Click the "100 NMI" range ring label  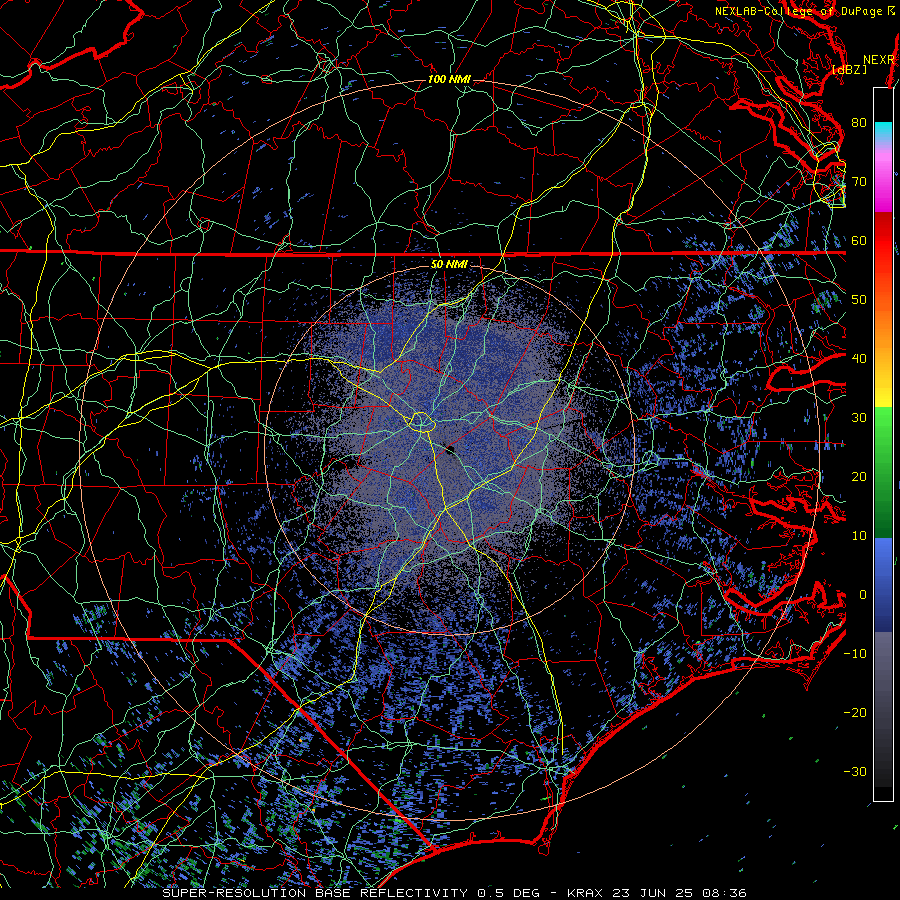[449, 79]
